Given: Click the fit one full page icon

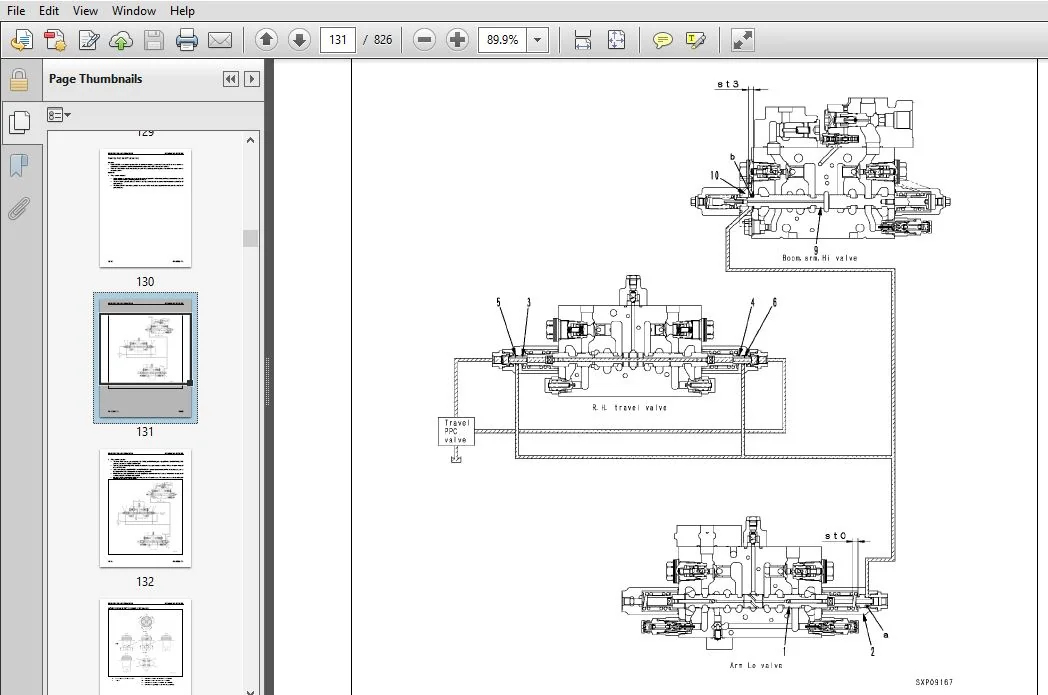Looking at the screenshot, I should point(616,40).
